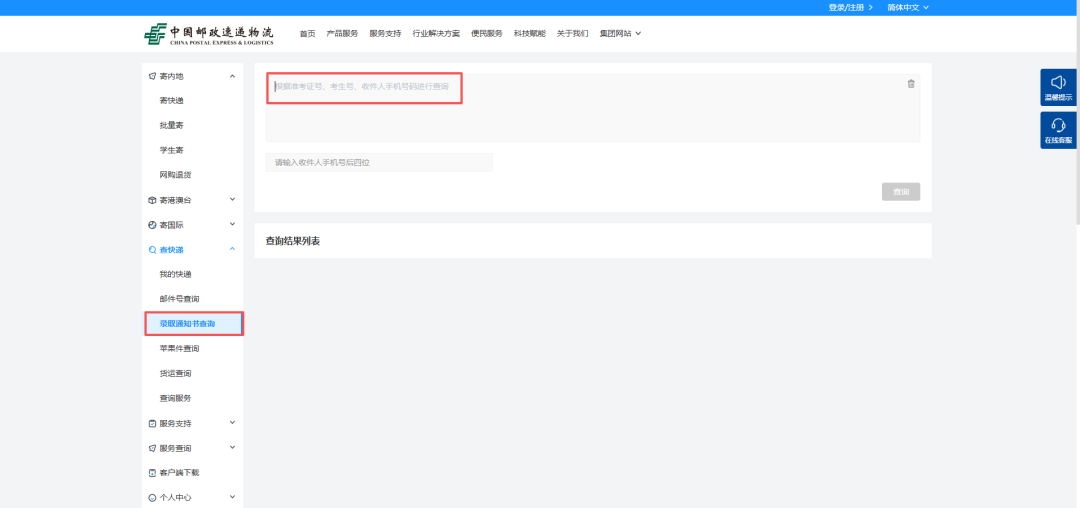
Task: Open 便民服务 navigation item
Action: [487, 34]
